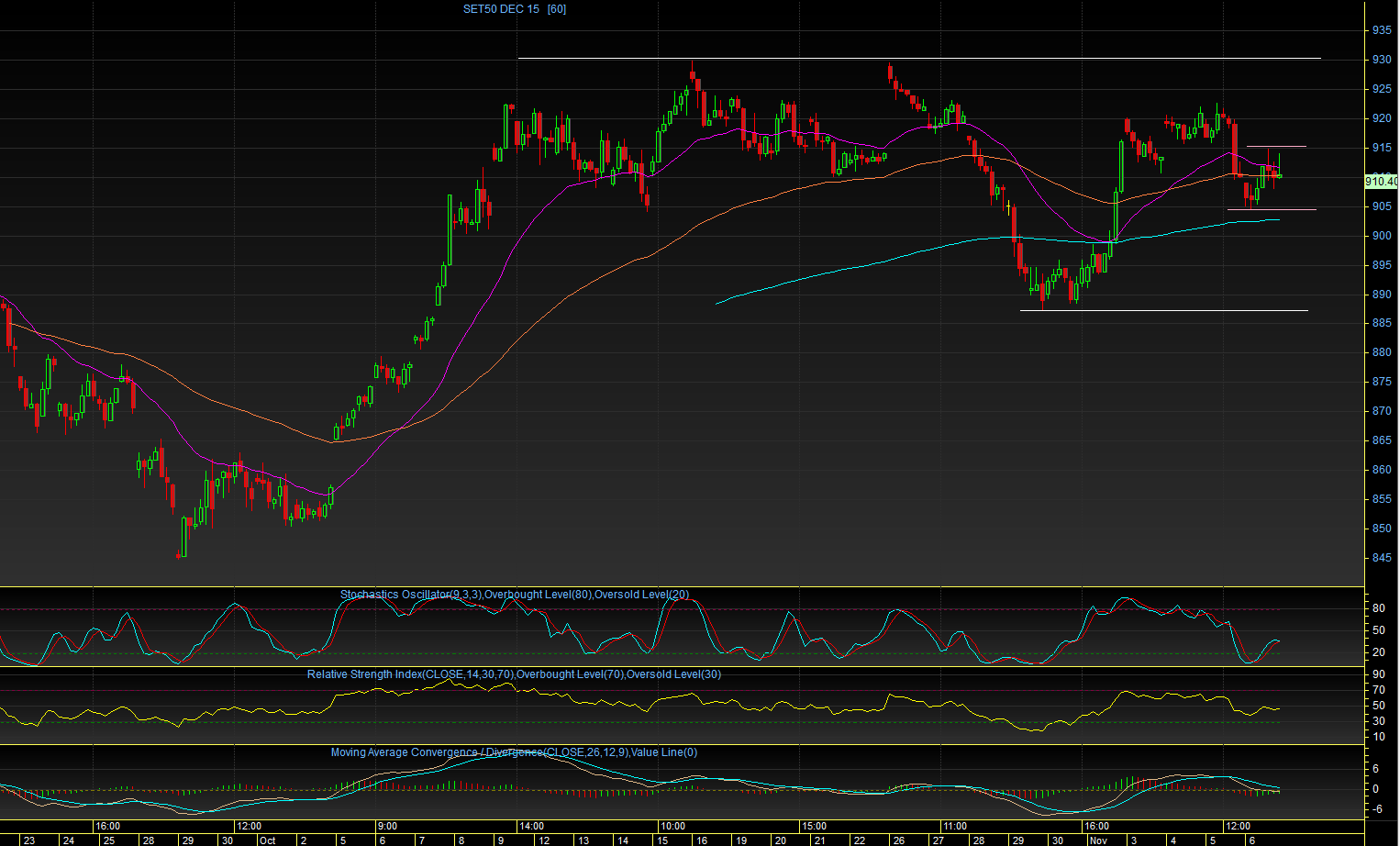The width and height of the screenshot is (1400, 846).
Task: Click the 16 date label on axis
Action: 702,840
